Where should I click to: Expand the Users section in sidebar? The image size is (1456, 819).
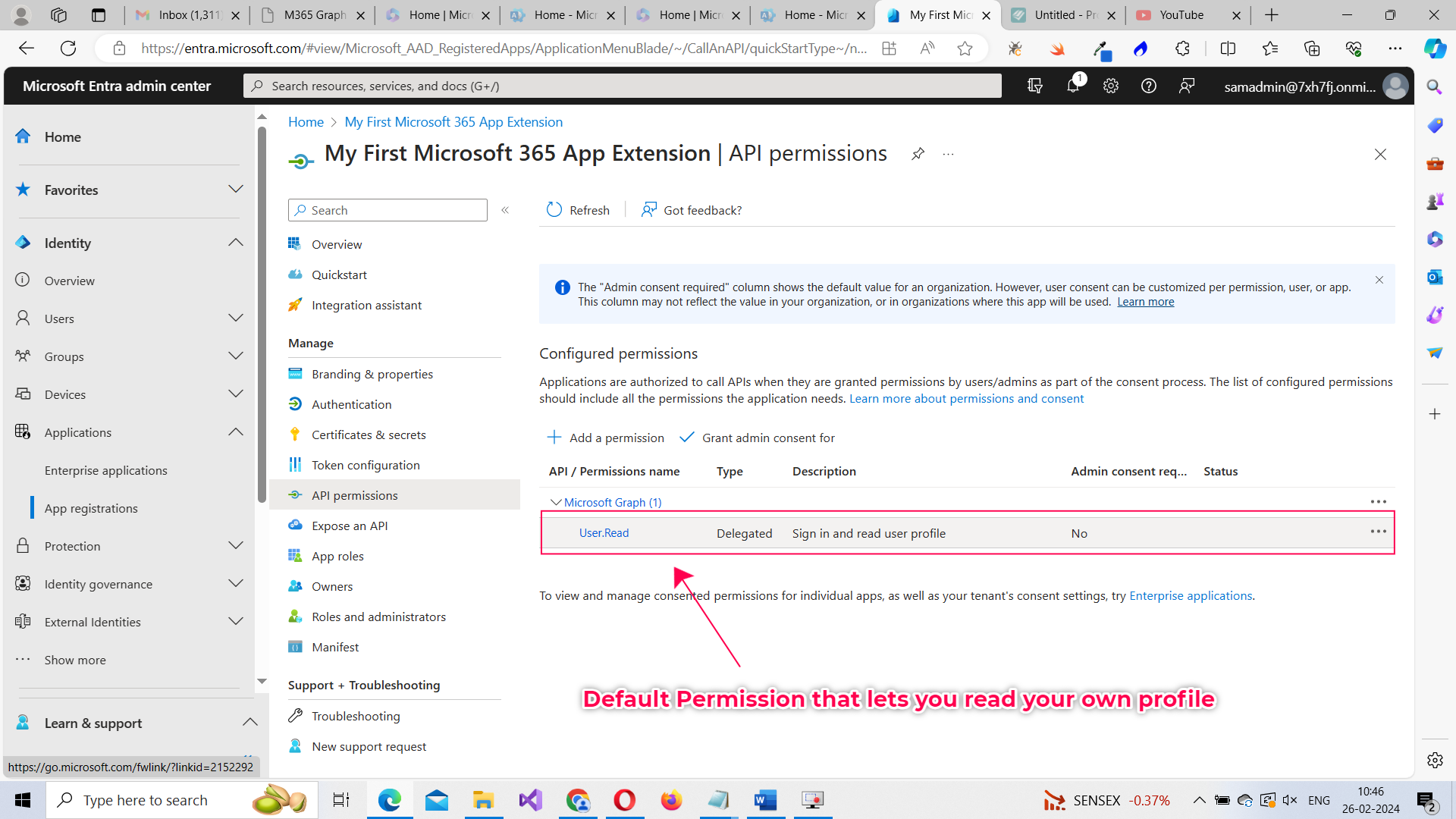coord(236,318)
